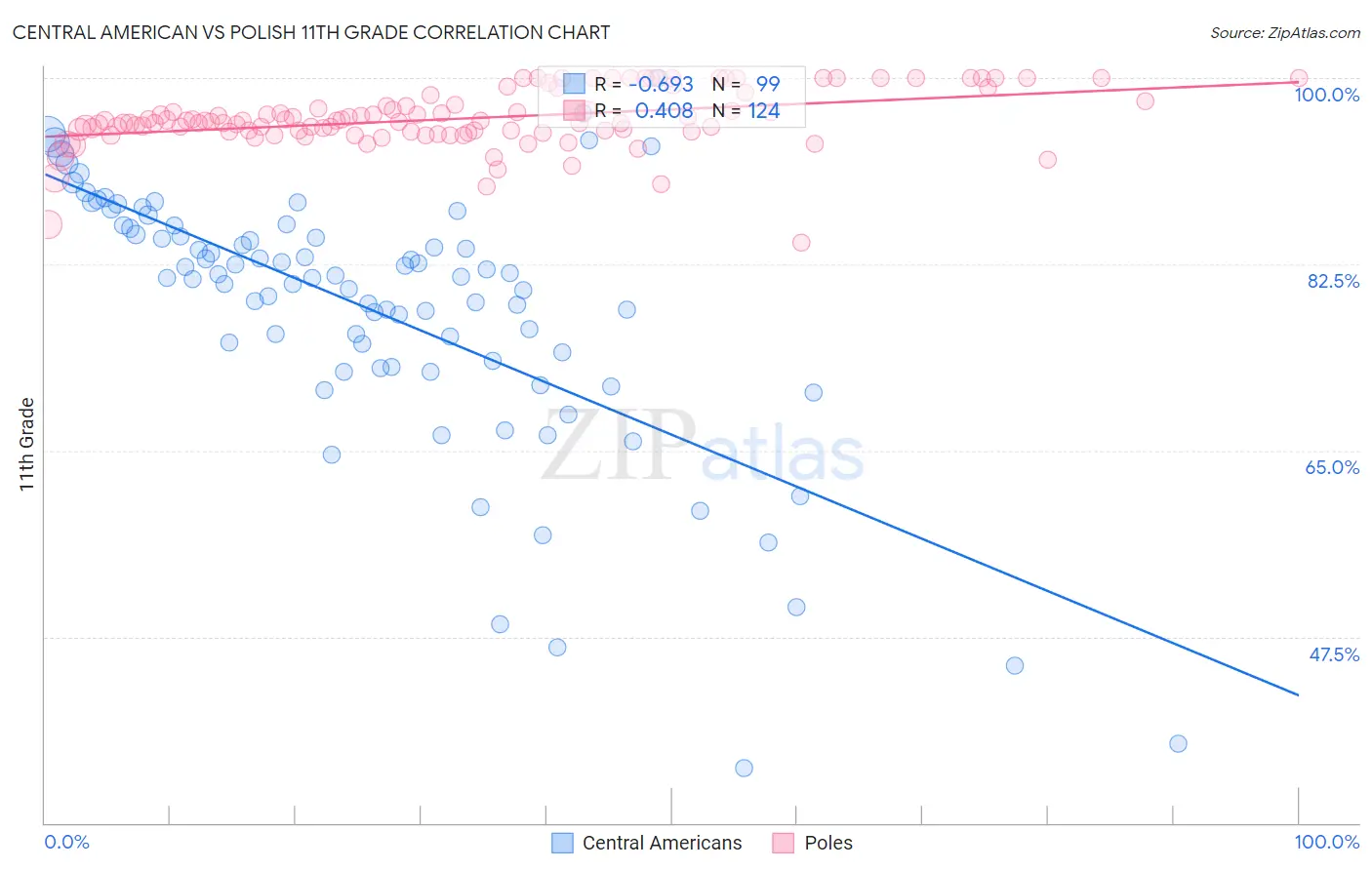This screenshot has width=1372, height=870.
Task: Click the blue Central Americans legend swatch
Action: click(562, 843)
